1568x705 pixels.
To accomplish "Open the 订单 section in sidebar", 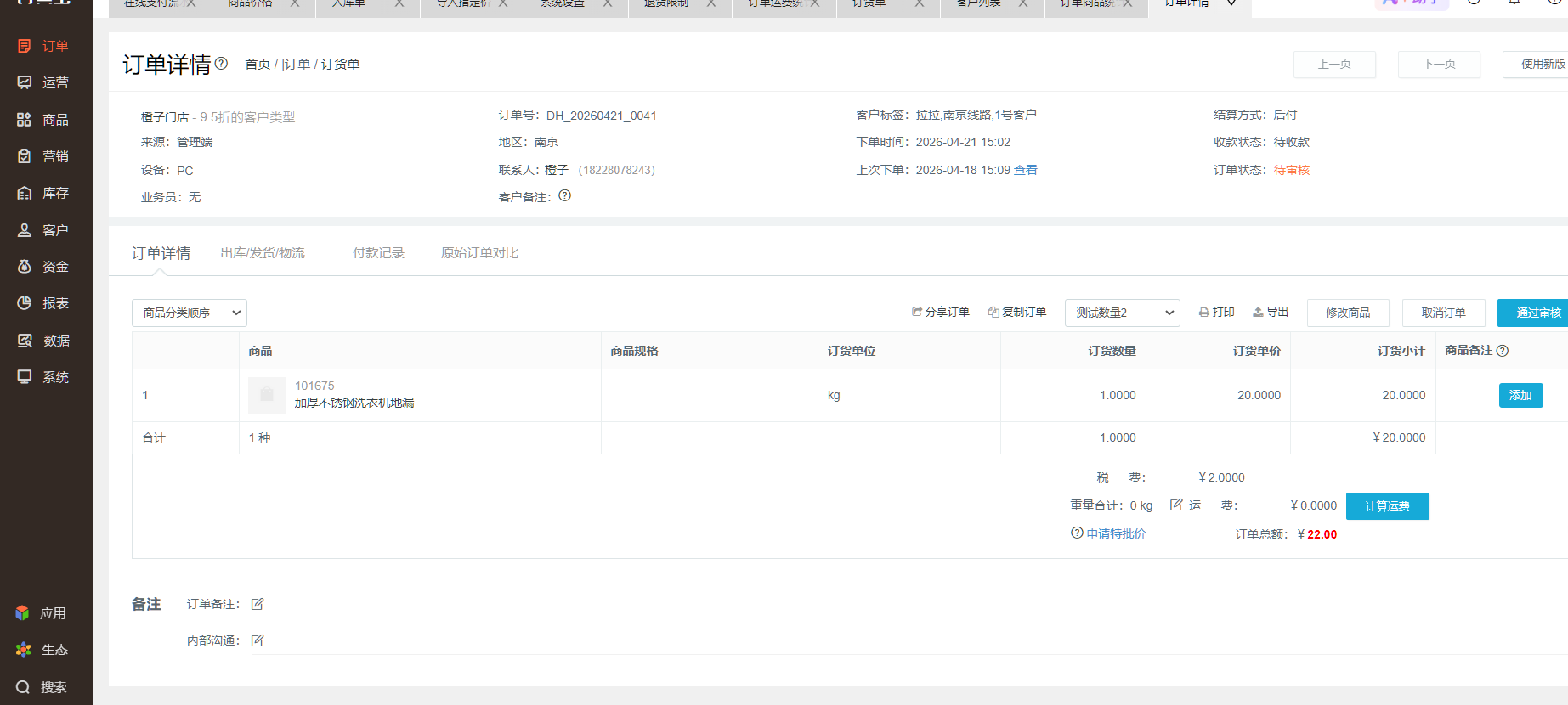I will coord(43,46).
